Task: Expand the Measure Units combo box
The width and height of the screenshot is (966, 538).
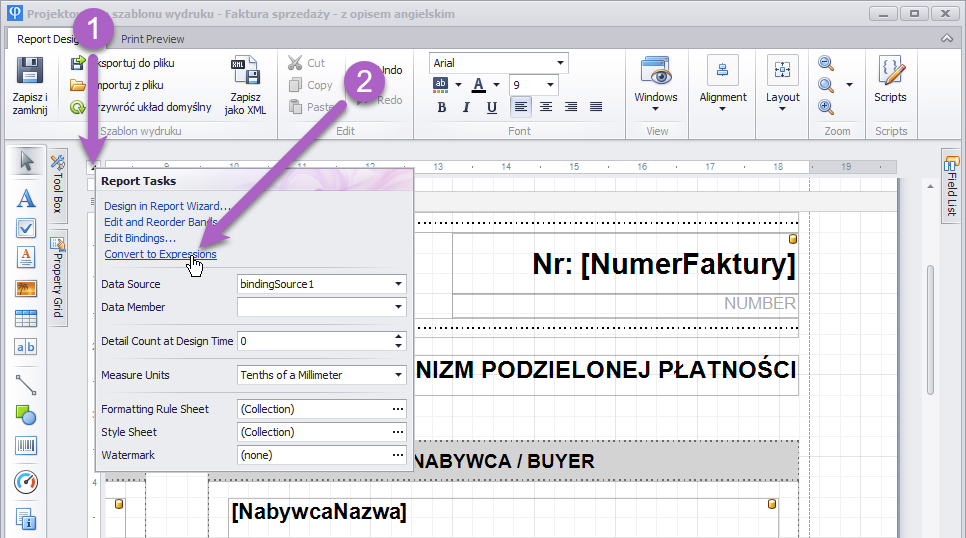Action: click(x=399, y=375)
